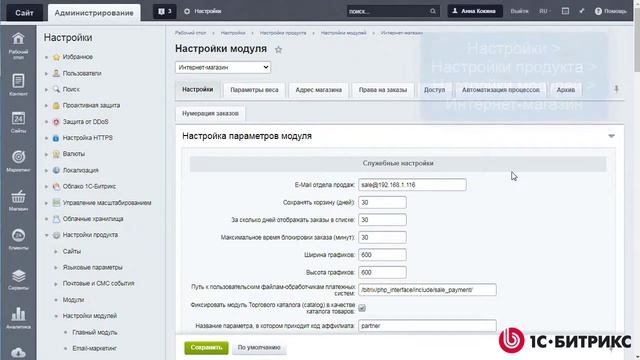This screenshot has width=640, height=360.
Task: Click the Пользователи tree icon
Action: [x=56, y=73]
